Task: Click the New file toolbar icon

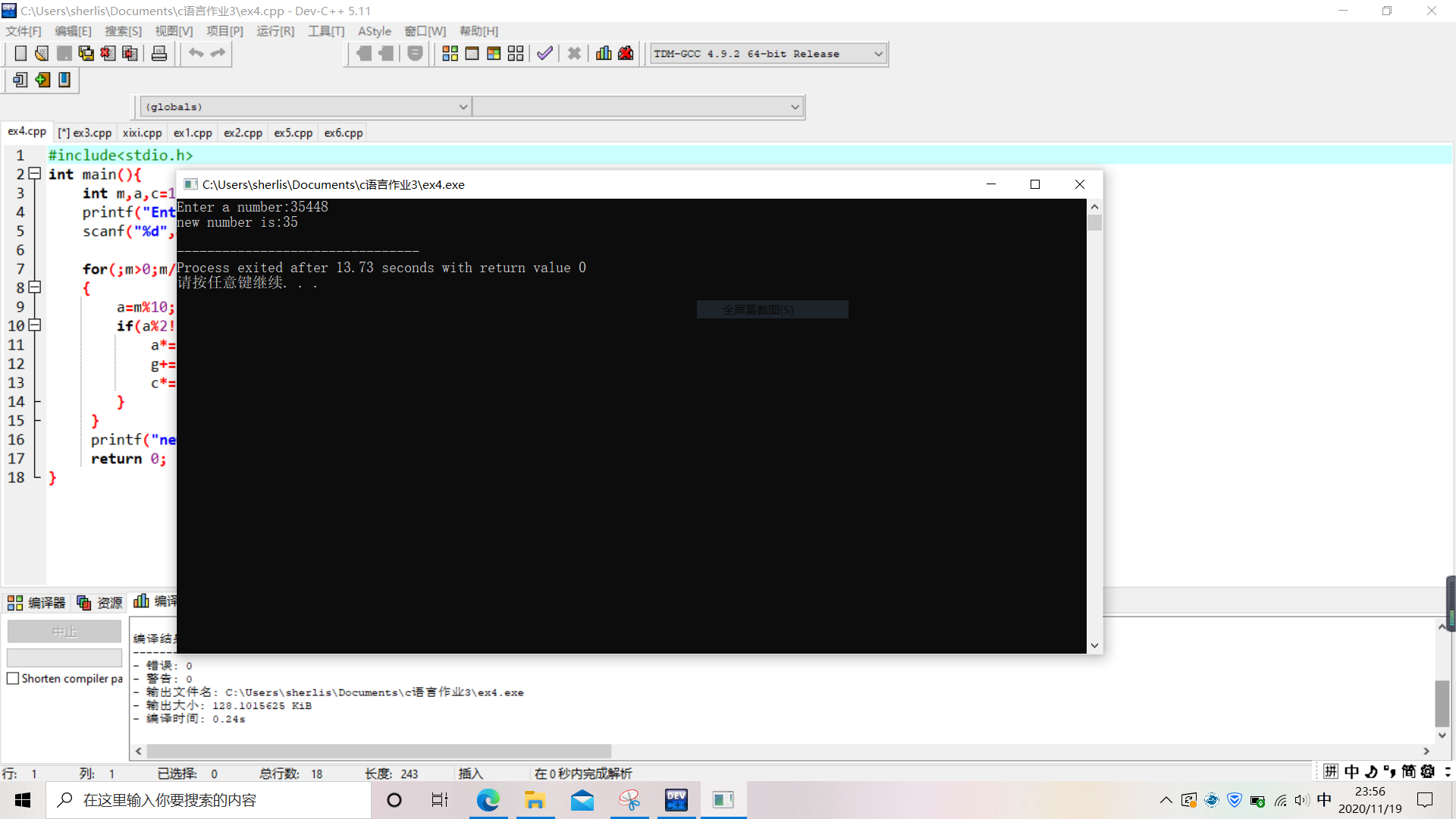Action: [x=20, y=53]
